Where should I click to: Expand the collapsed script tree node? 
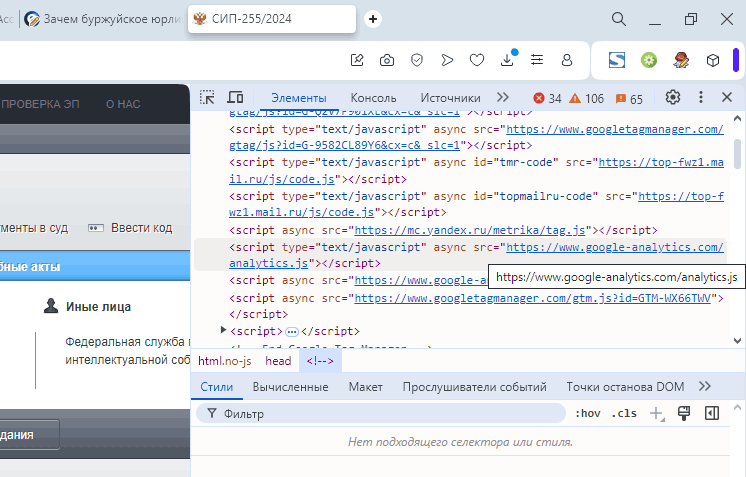pyautogui.click(x=224, y=330)
